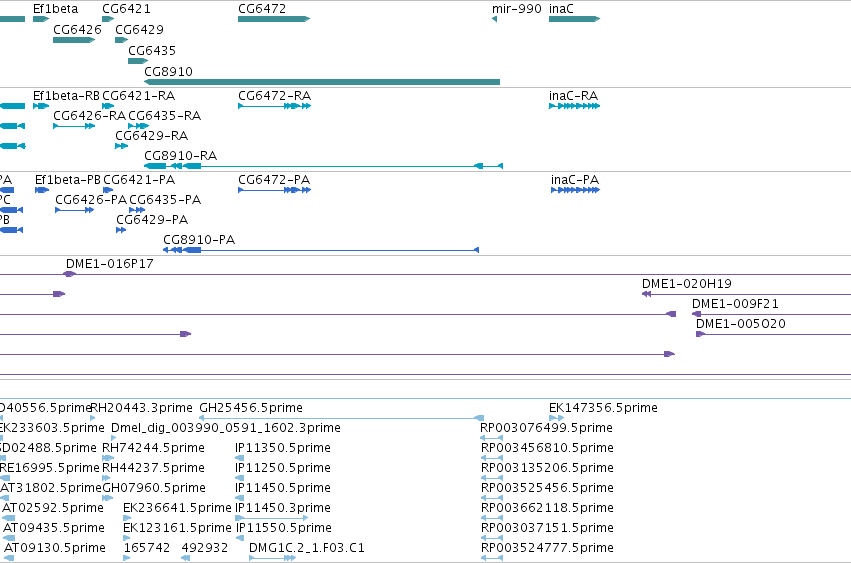Click the CG6472-PA coding sequence glyph
This screenshot has width=851, height=563.
tap(275, 190)
